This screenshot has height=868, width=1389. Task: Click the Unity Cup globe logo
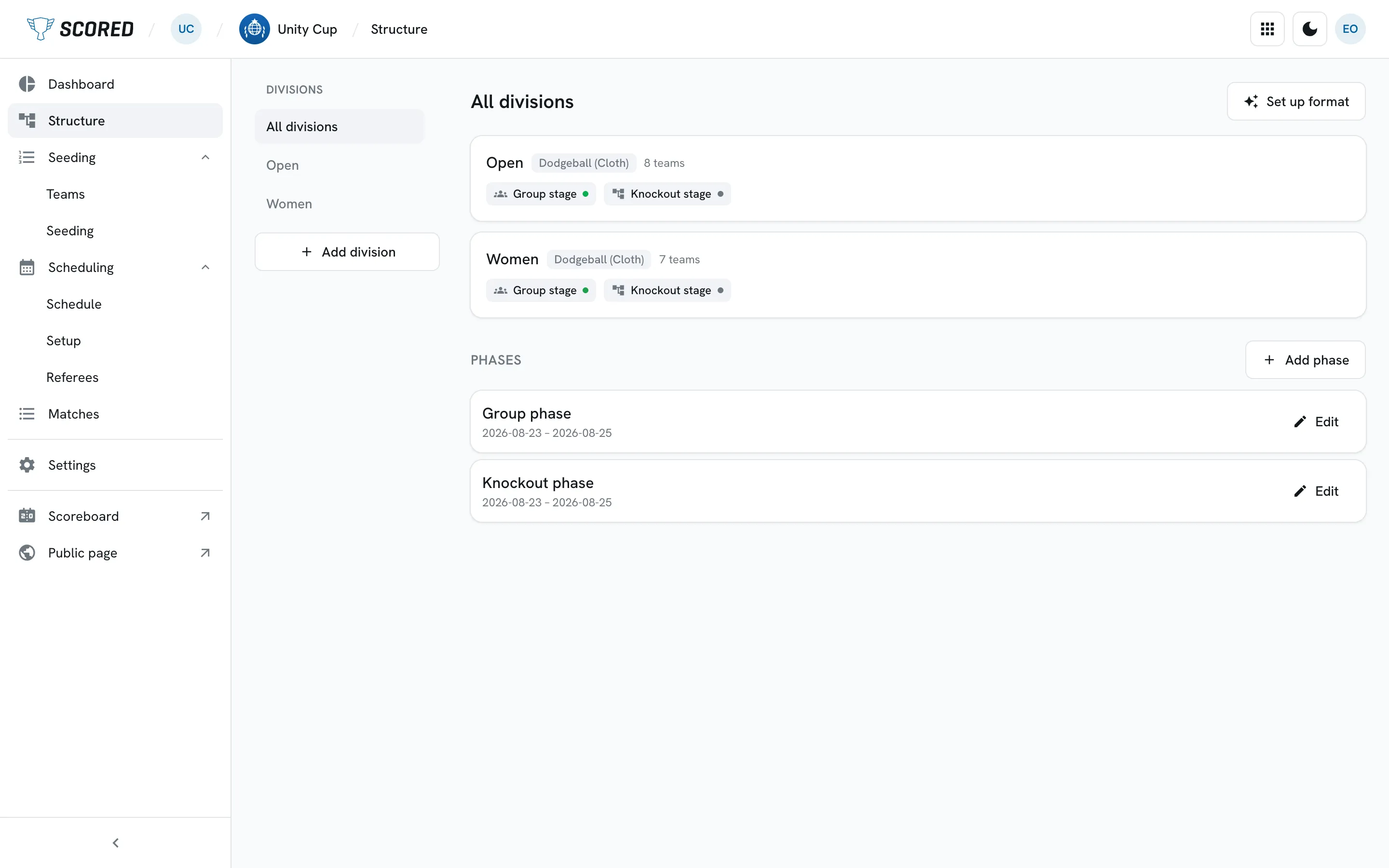(x=254, y=29)
